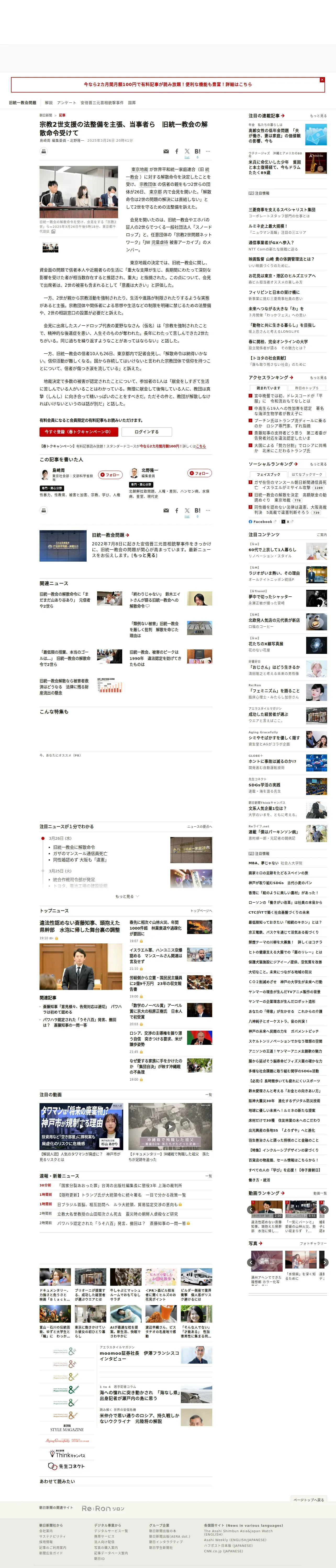Open the 安倍晋三元首相銃撃事件 navigation item

tap(102, 103)
